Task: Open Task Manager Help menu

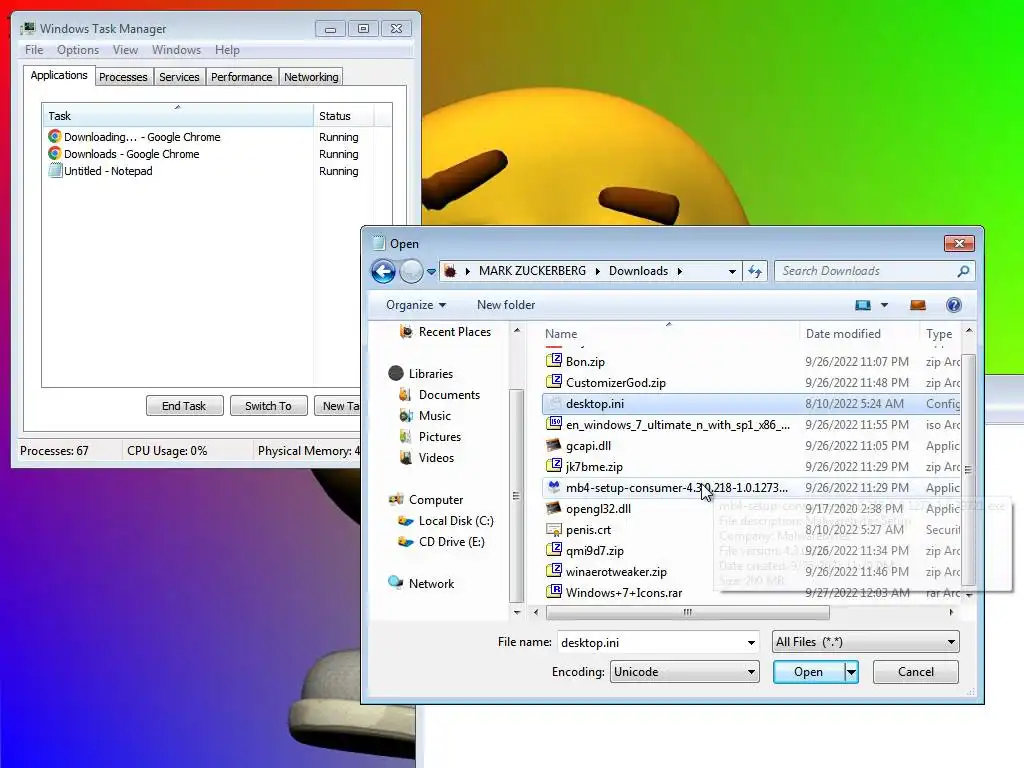Action: coord(227,50)
